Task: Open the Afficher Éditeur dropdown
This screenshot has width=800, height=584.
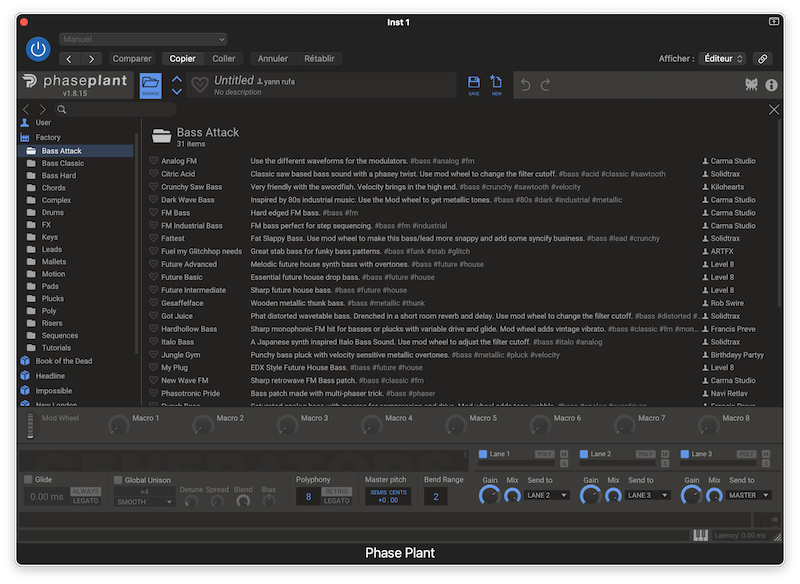Action: coord(722,59)
